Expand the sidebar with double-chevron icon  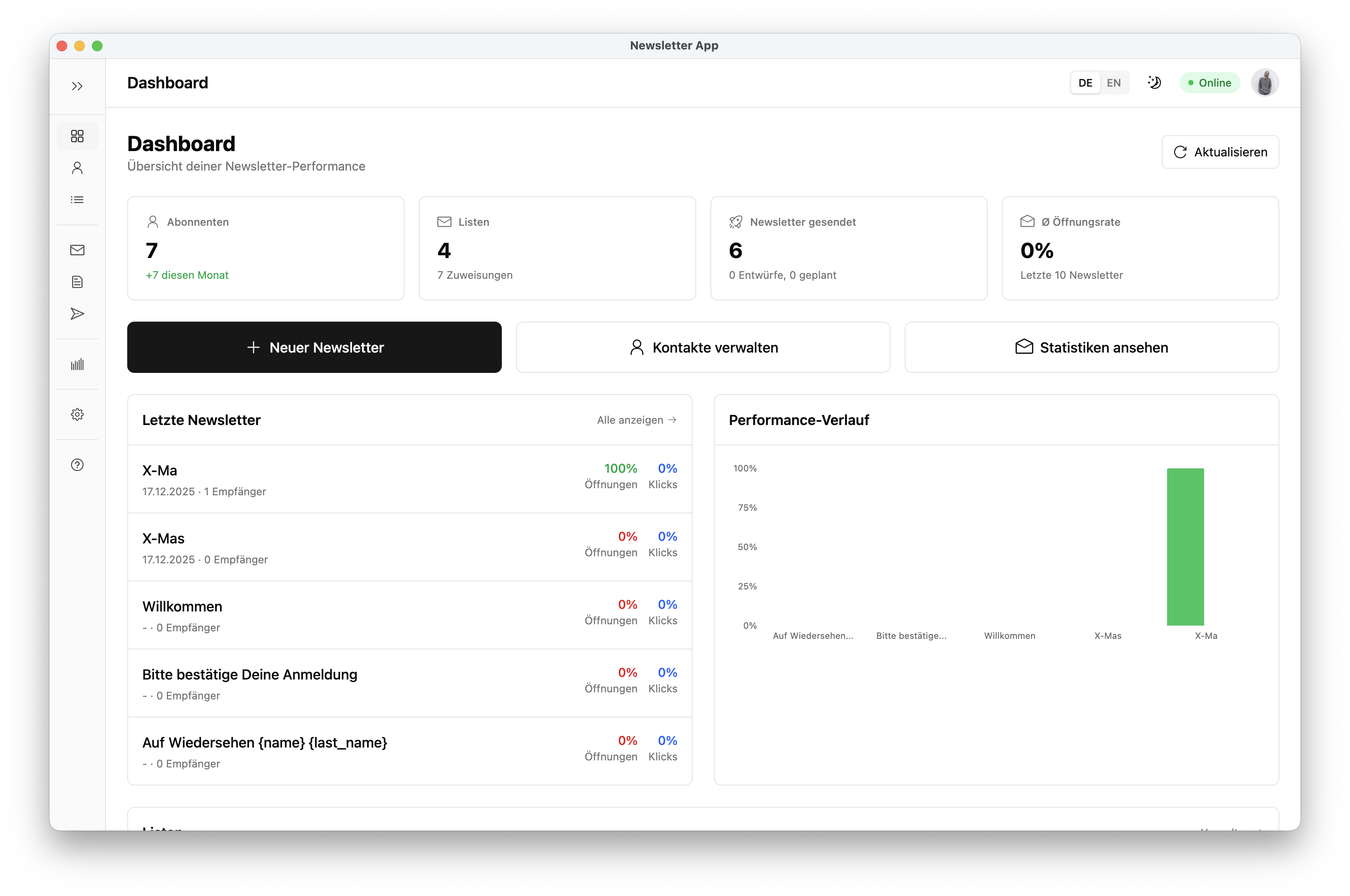pyautogui.click(x=77, y=86)
